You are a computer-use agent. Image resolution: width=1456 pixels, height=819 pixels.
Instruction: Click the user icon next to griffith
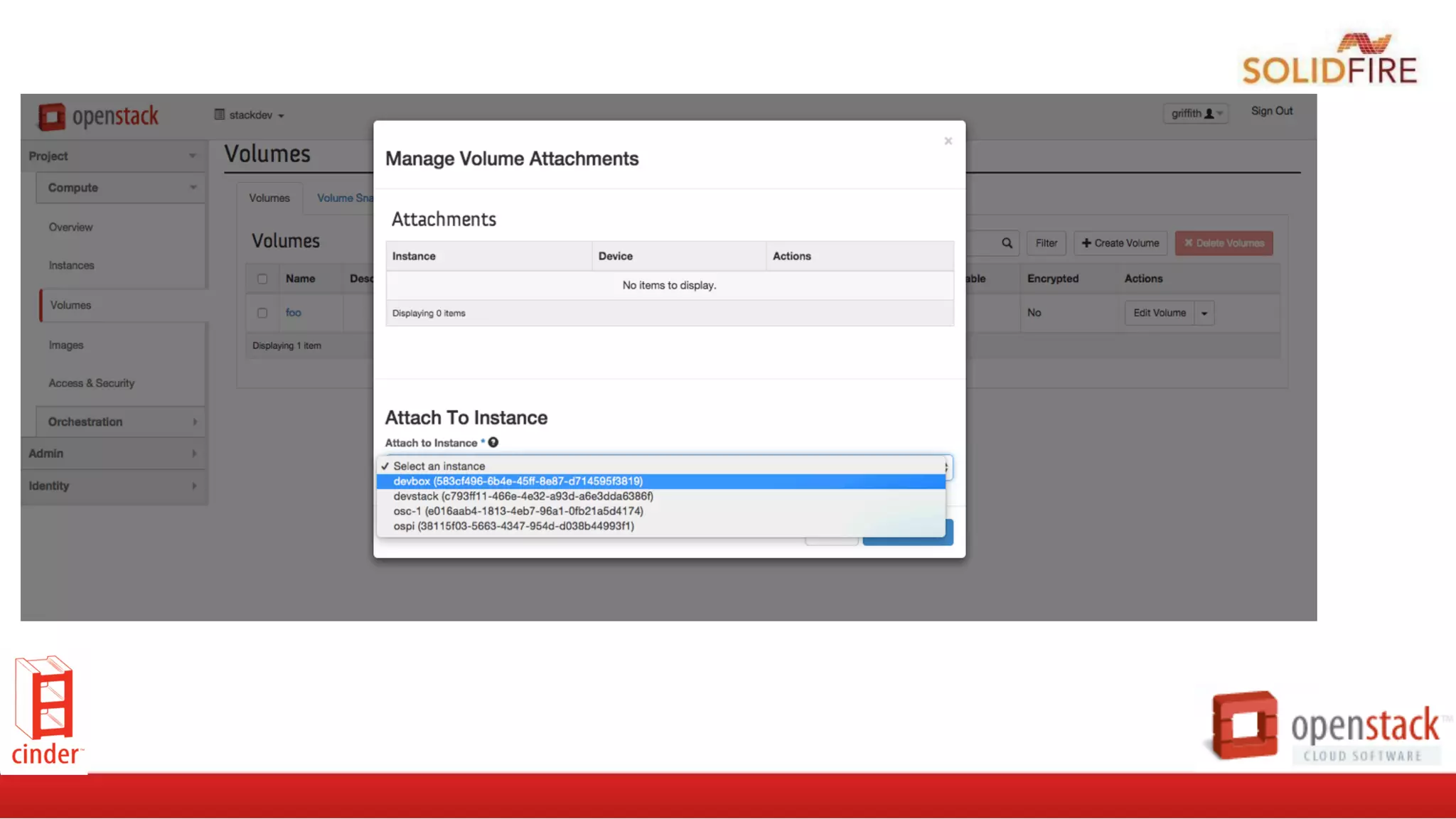(1209, 114)
